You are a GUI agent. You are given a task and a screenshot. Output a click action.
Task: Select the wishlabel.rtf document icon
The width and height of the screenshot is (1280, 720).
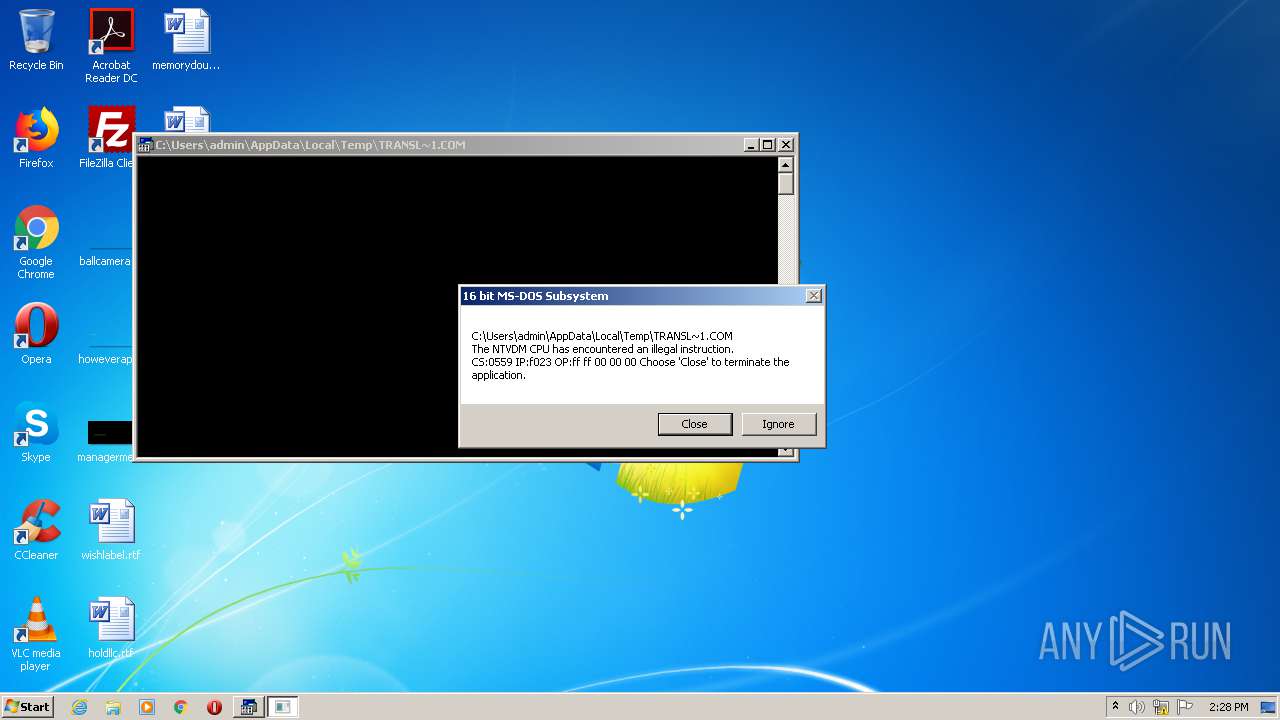pyautogui.click(x=111, y=530)
